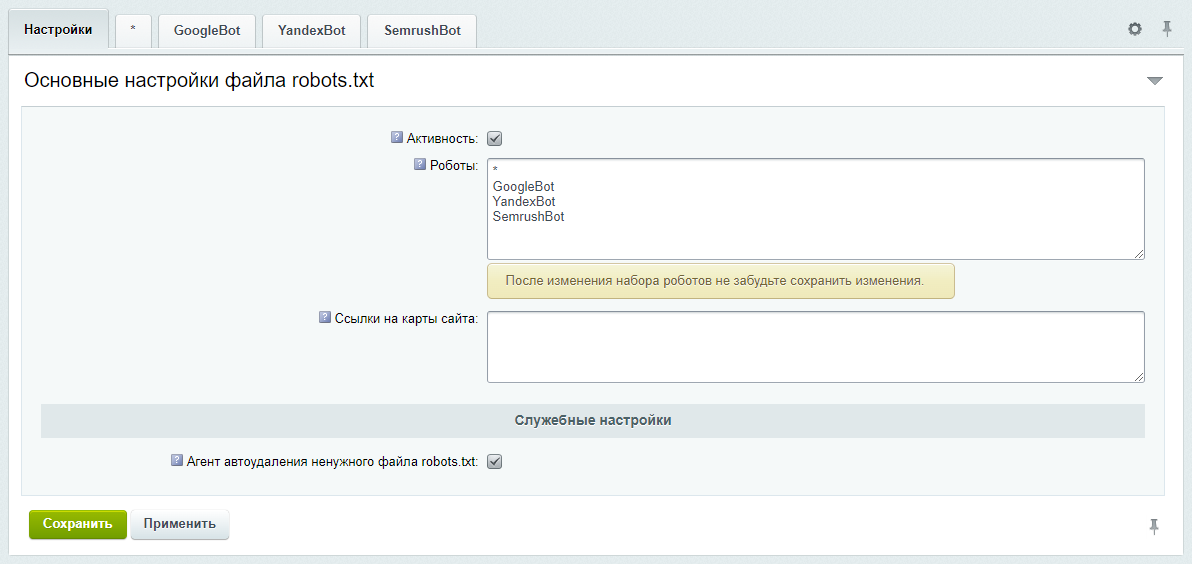
Task: Open the asterisk (*) tab
Action: click(133, 31)
